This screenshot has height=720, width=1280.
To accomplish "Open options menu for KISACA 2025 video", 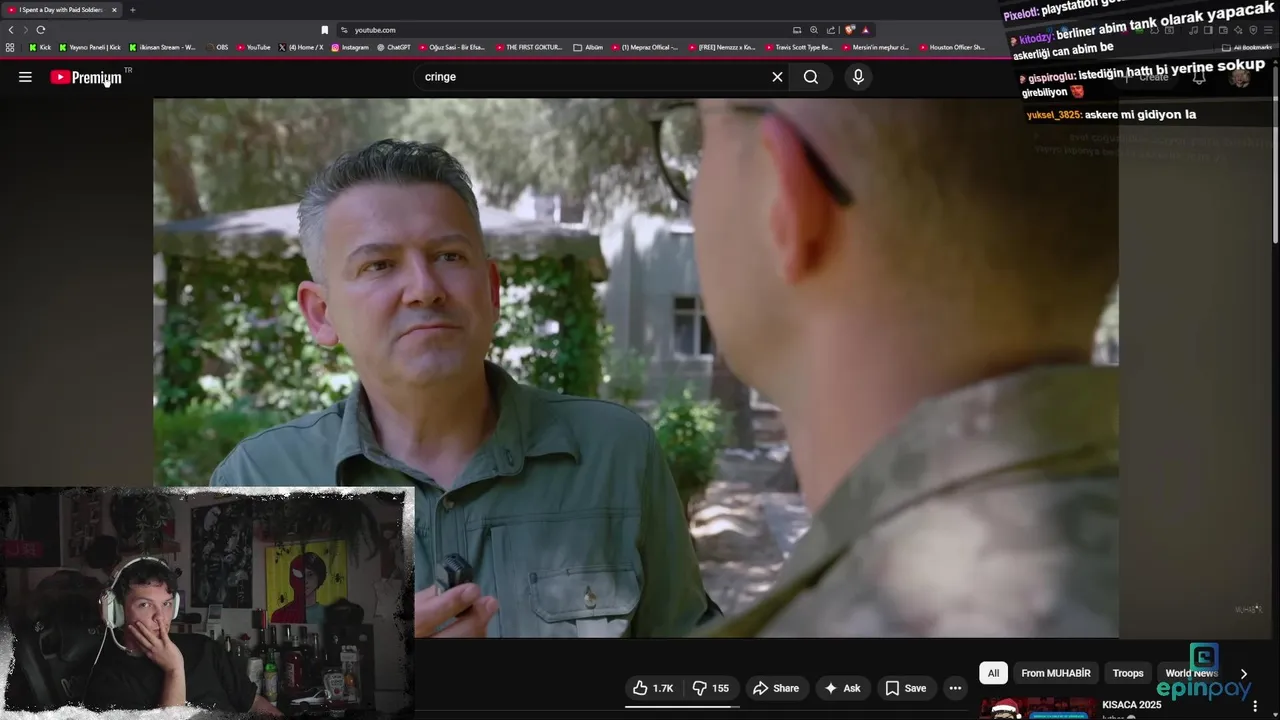I will (x=1255, y=707).
